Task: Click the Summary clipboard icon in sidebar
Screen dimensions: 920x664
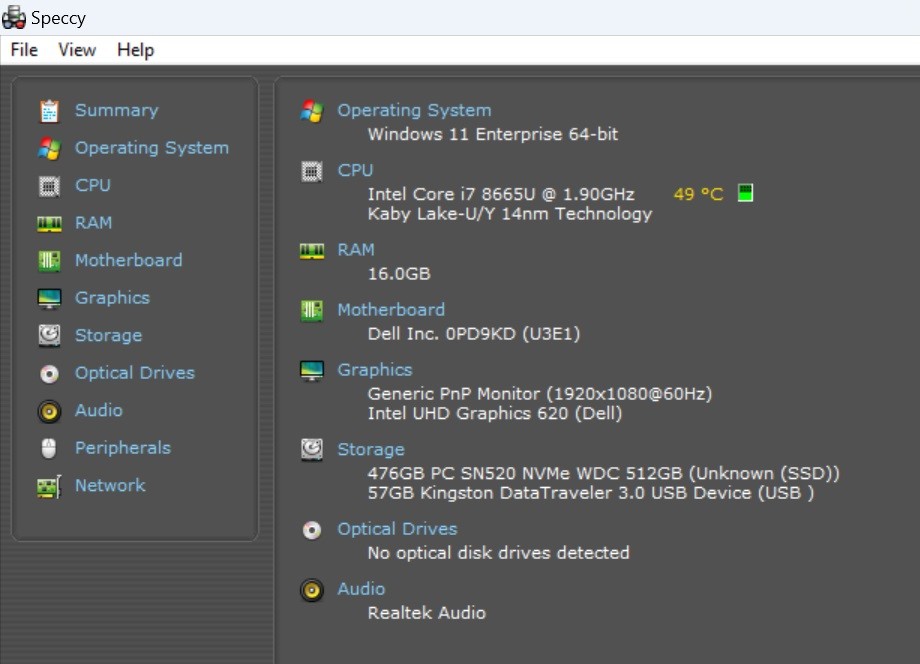Action: [x=49, y=111]
